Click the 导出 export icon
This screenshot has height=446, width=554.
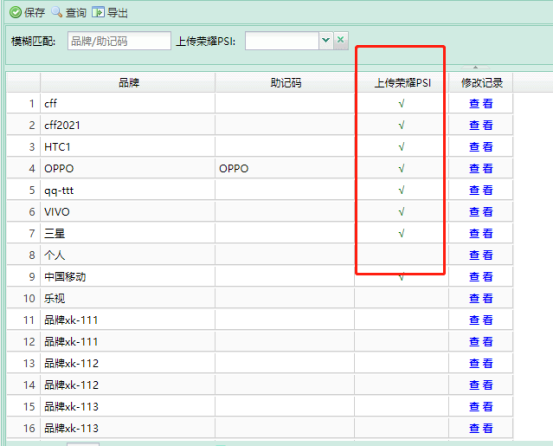[98, 12]
